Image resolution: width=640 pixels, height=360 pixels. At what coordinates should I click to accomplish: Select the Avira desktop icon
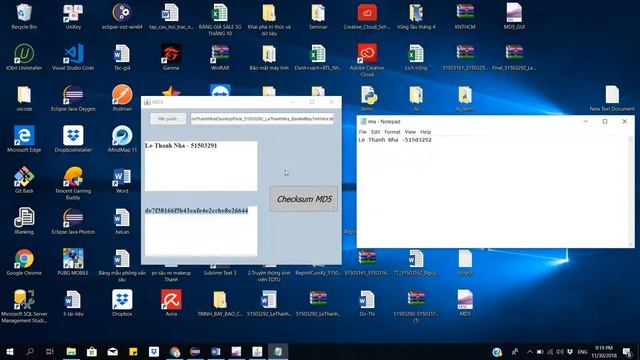(x=171, y=303)
